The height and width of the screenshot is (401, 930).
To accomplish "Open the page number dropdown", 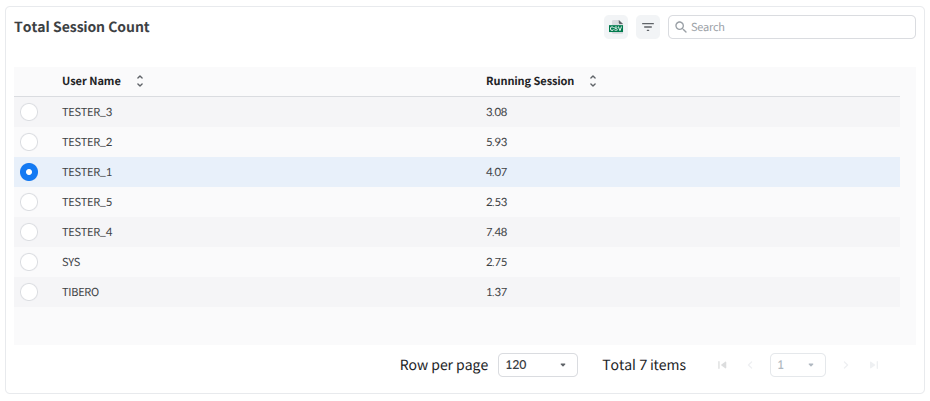I will [x=797, y=365].
